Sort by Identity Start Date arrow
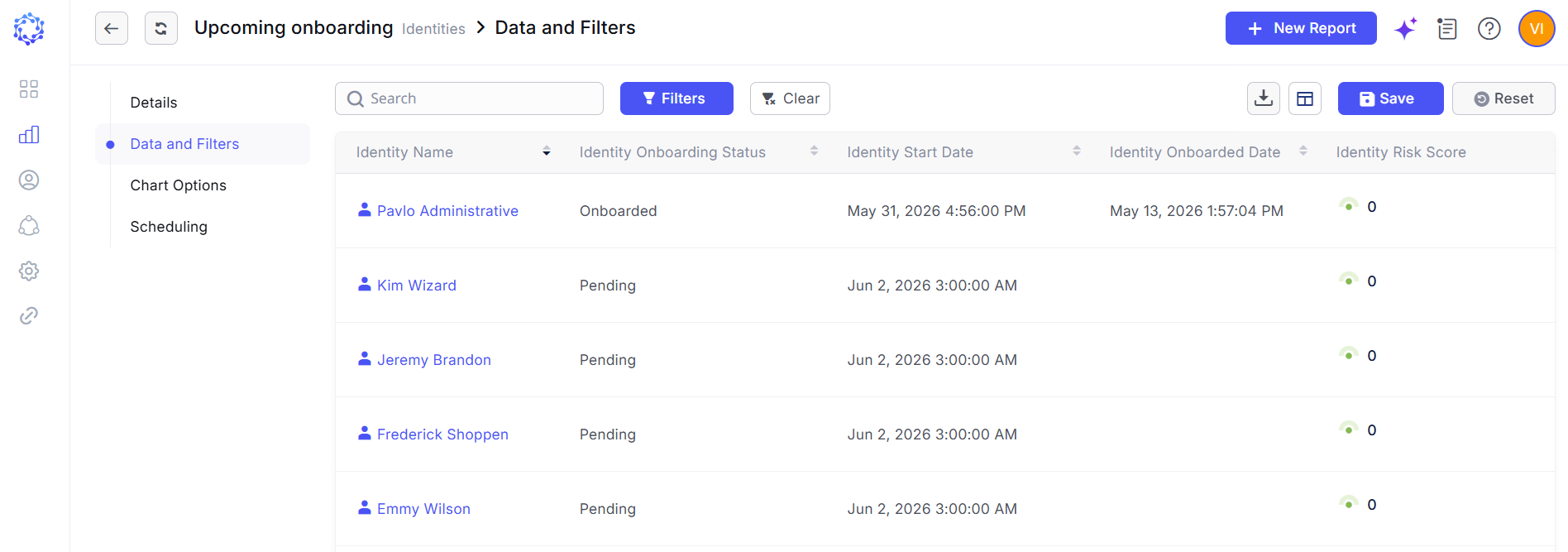 pyautogui.click(x=1077, y=151)
